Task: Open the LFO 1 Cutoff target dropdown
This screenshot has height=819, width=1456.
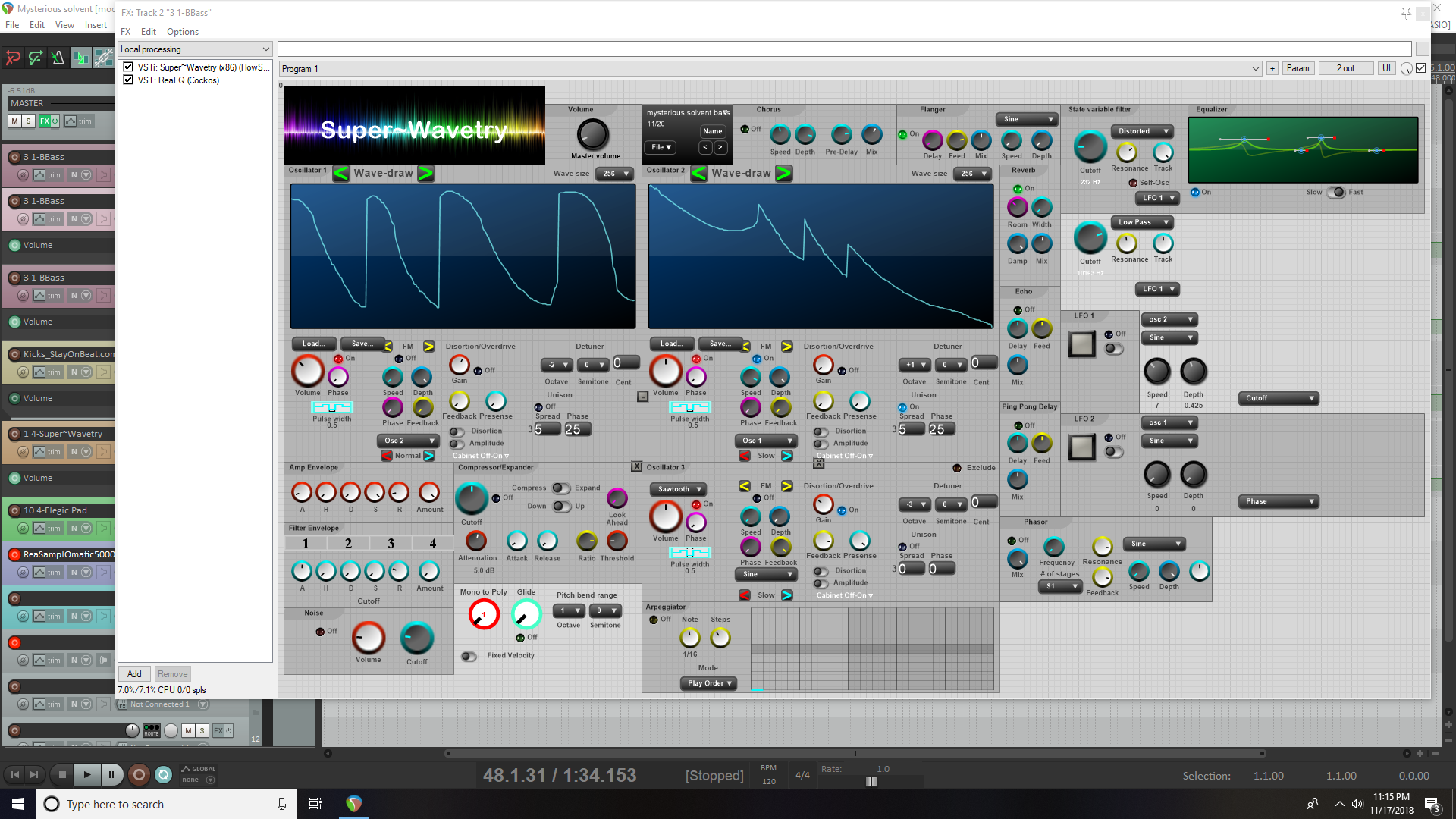Action: [x=1279, y=398]
